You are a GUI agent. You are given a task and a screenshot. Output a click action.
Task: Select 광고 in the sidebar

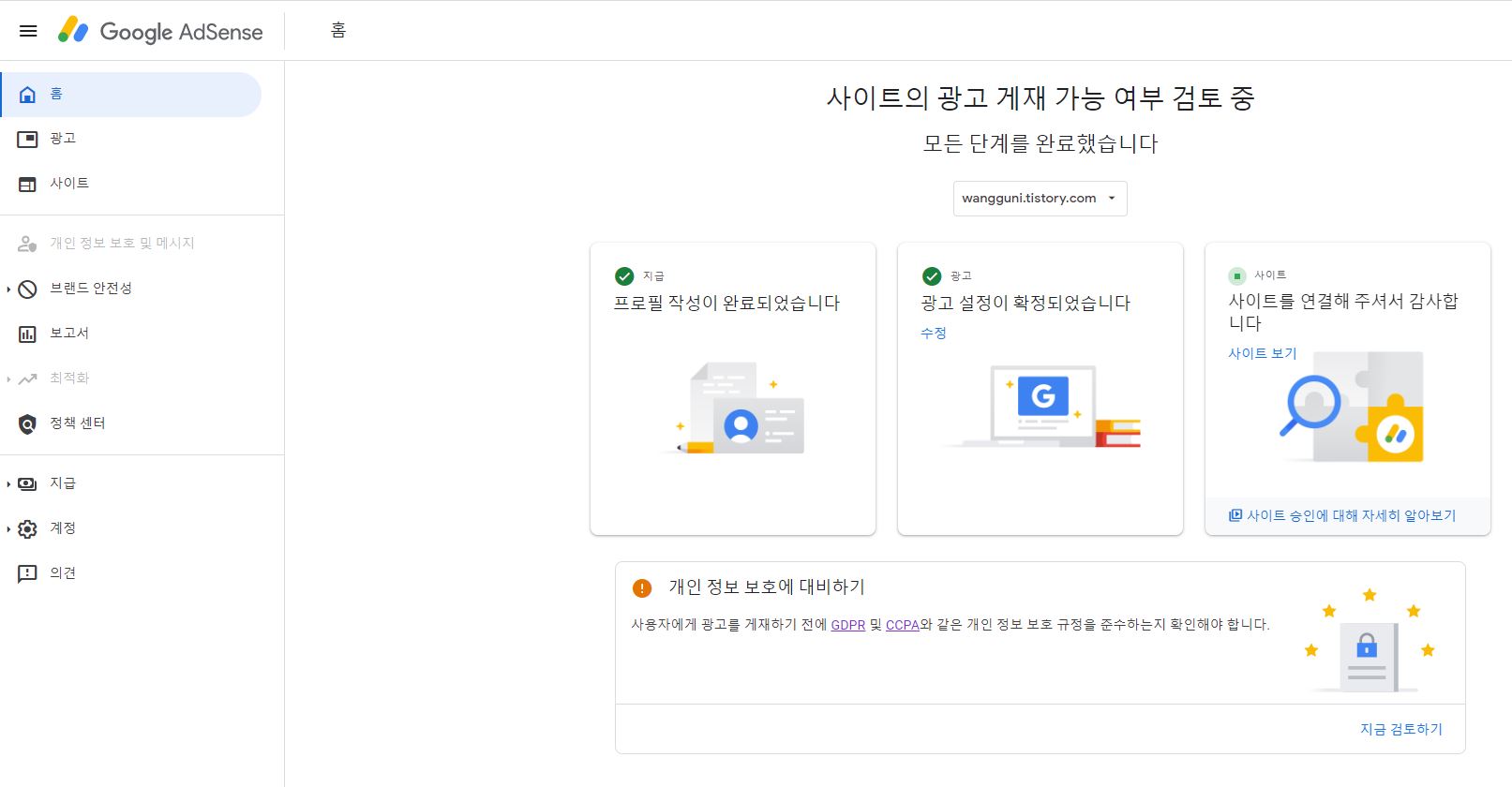[130, 140]
